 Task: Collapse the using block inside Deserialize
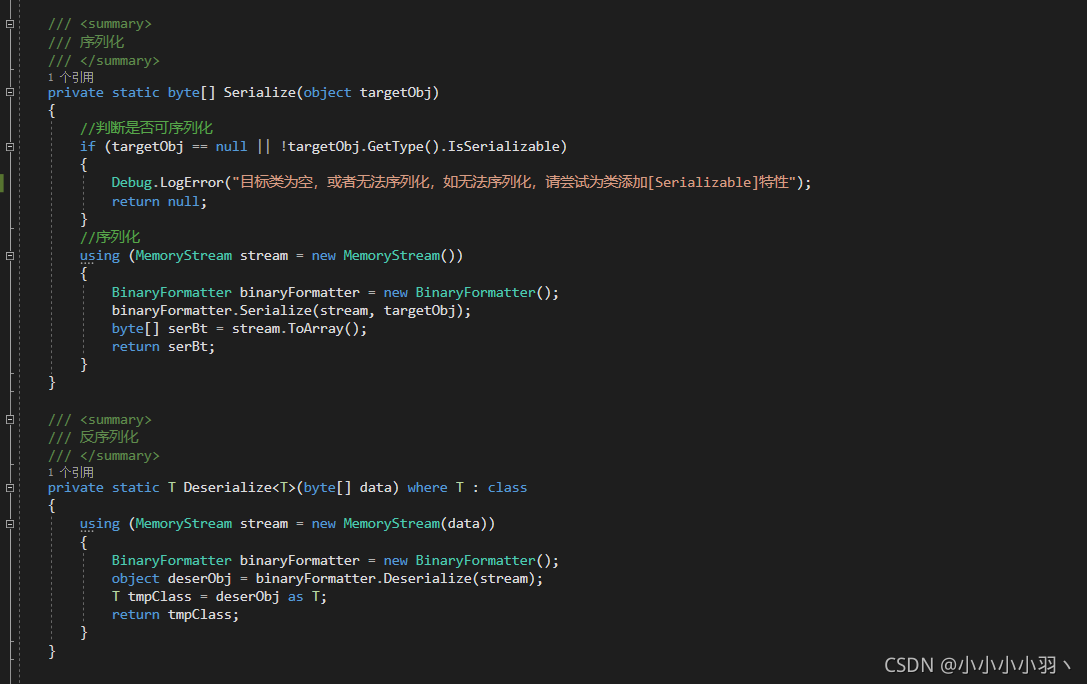pyautogui.click(x=8, y=523)
